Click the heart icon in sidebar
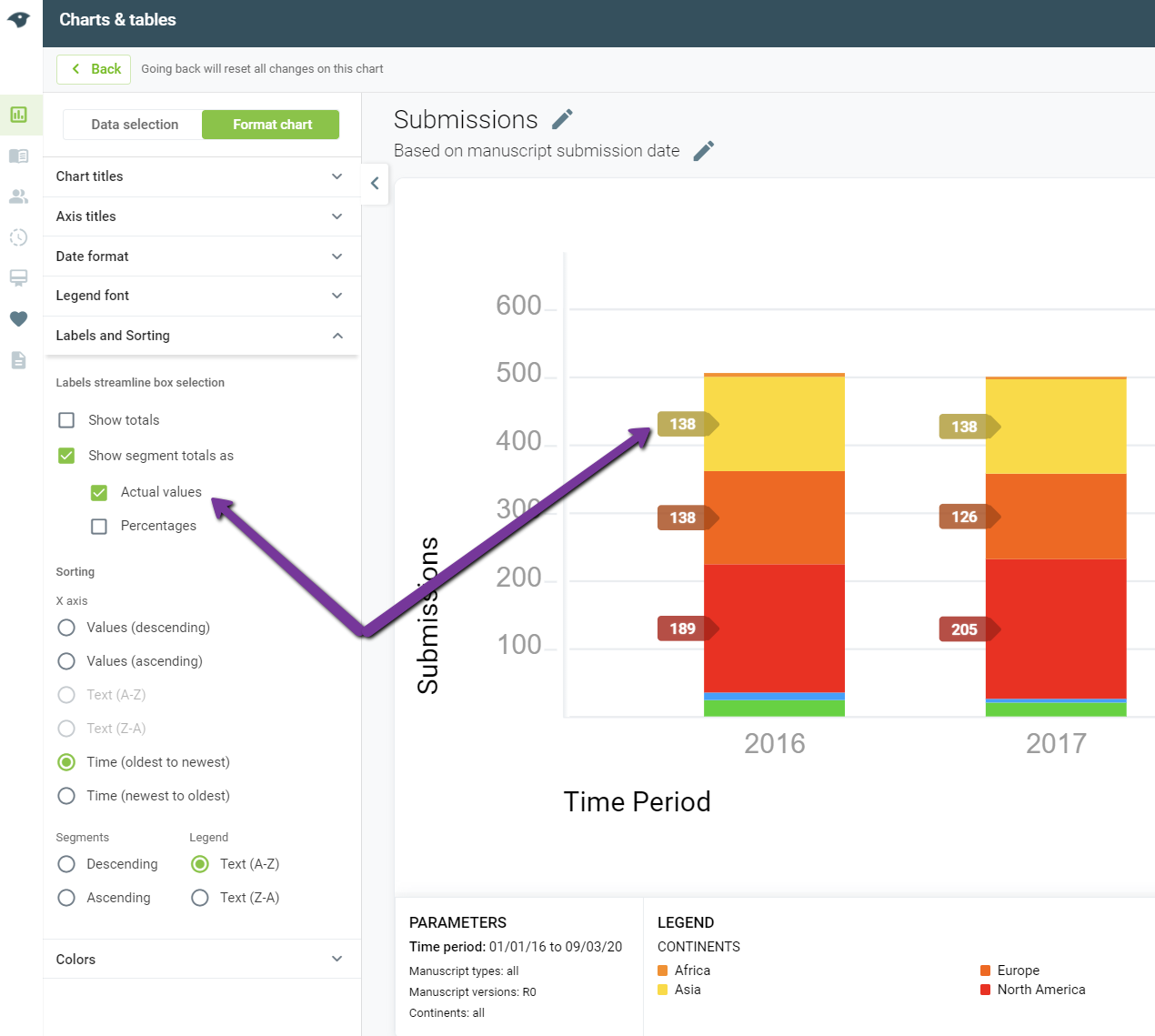 click(18, 319)
